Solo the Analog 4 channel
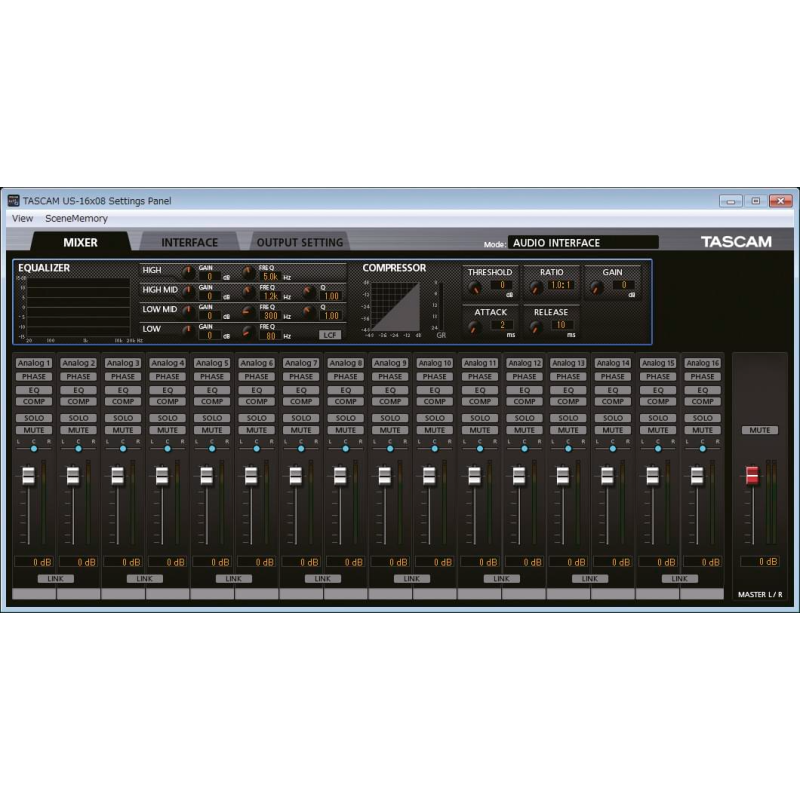Image resolution: width=800 pixels, height=800 pixels. (167, 418)
